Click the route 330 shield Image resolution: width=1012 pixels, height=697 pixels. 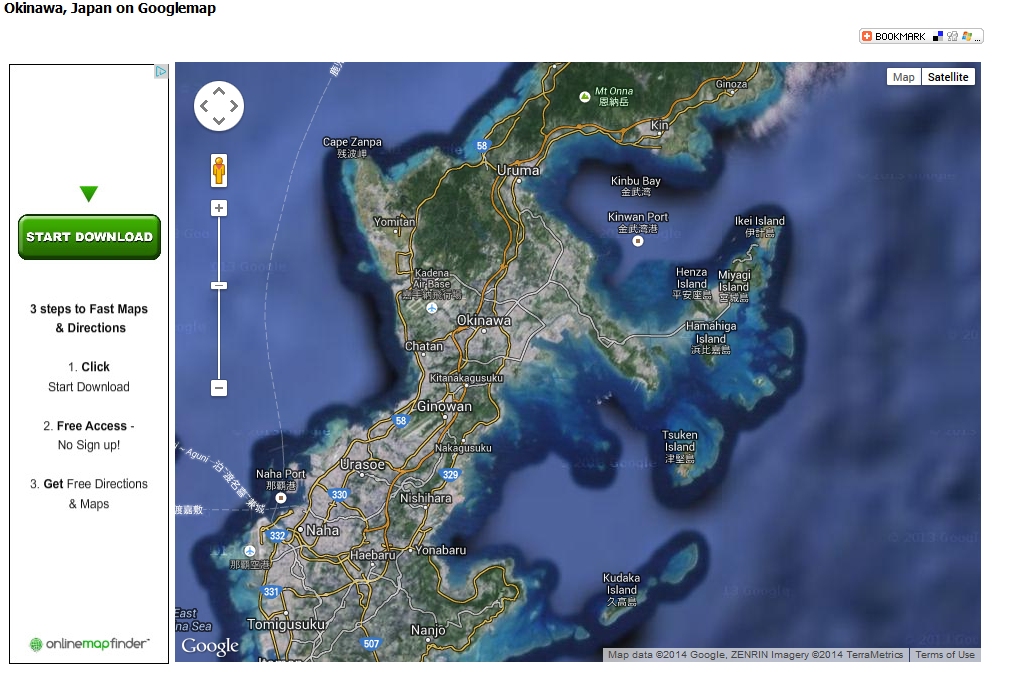[339, 494]
